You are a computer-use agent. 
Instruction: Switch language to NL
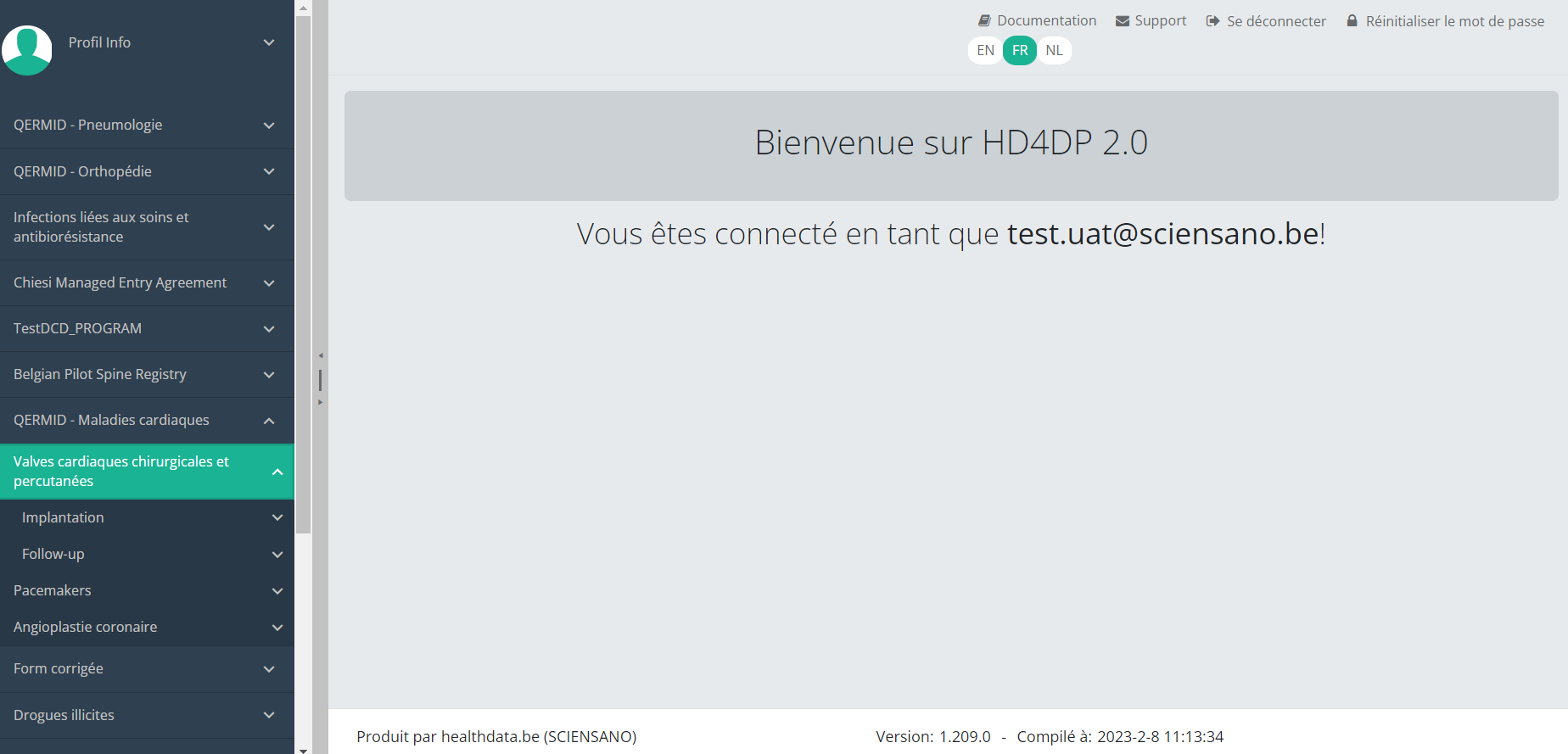coord(1054,50)
